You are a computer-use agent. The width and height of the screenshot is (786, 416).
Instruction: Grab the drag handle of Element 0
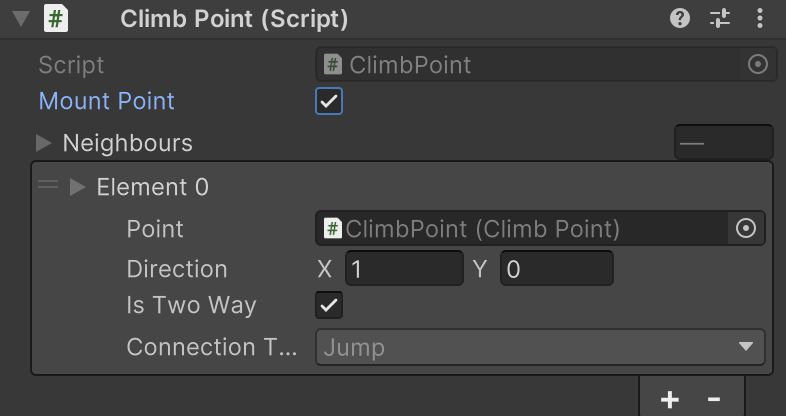coord(47,186)
